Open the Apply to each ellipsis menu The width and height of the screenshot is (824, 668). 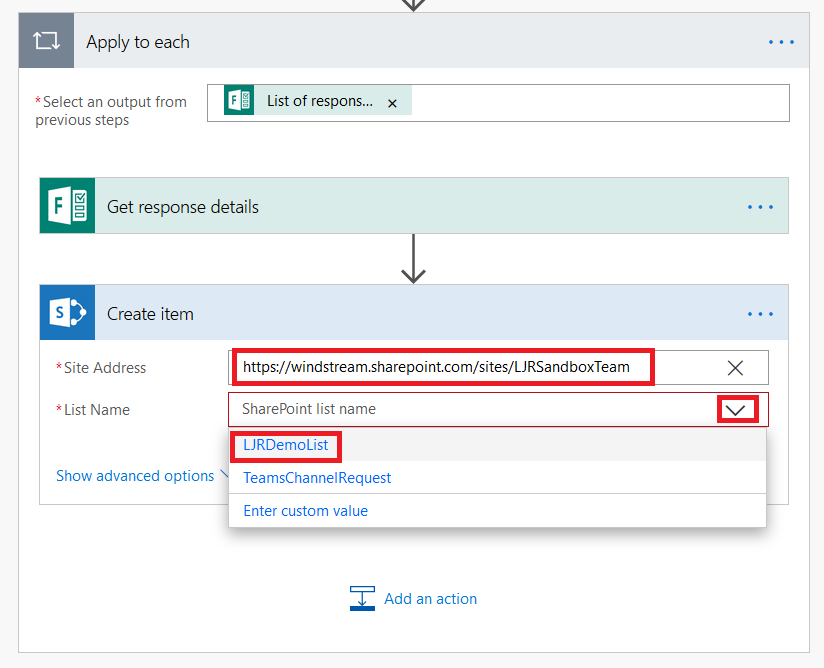click(x=781, y=42)
